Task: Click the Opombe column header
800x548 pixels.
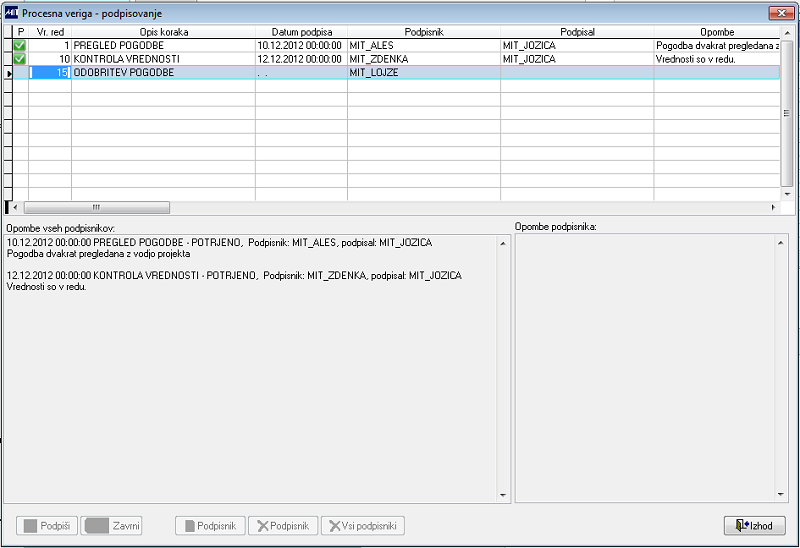Action: coord(717,32)
